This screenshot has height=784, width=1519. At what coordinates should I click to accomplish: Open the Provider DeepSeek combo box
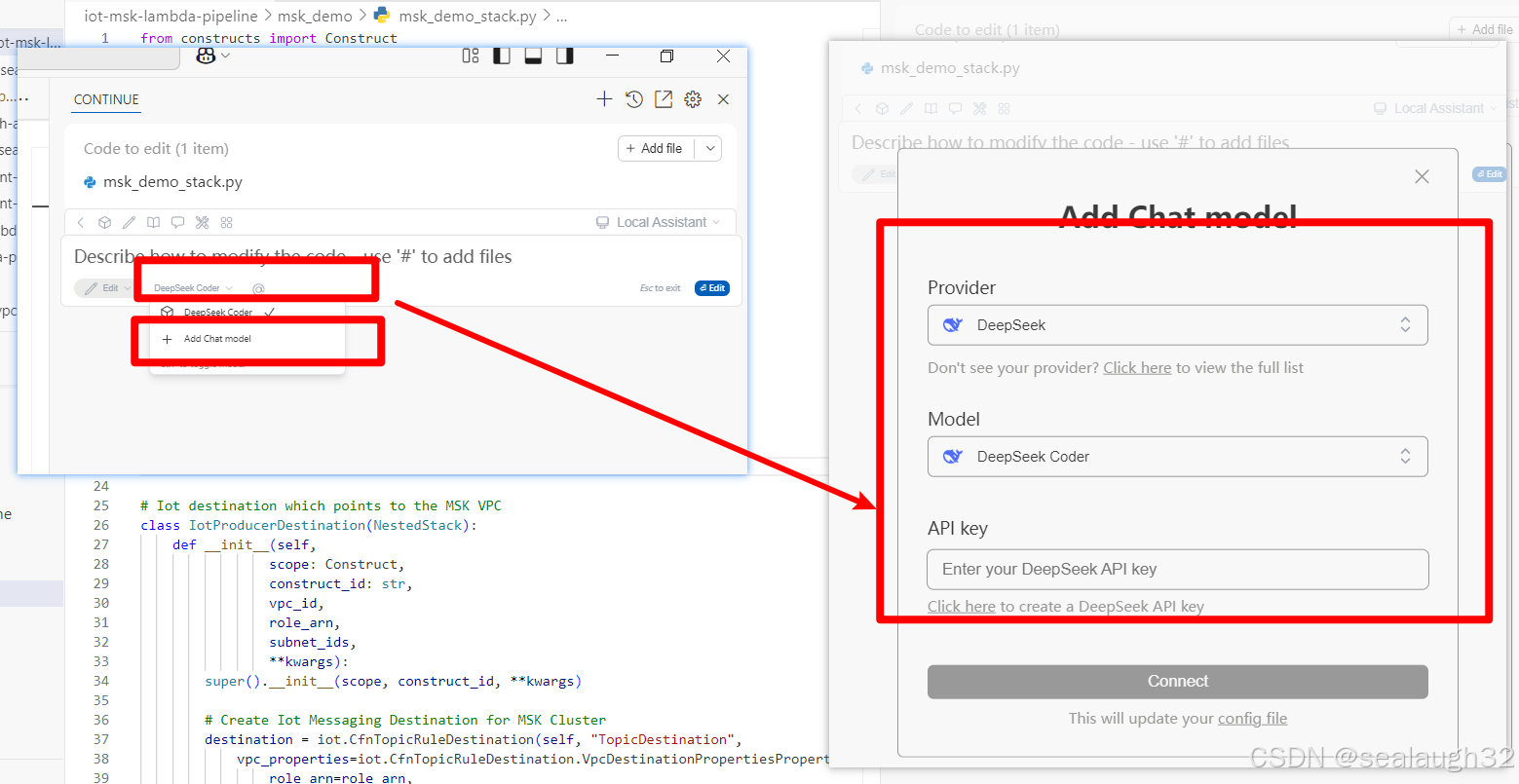tap(1177, 325)
